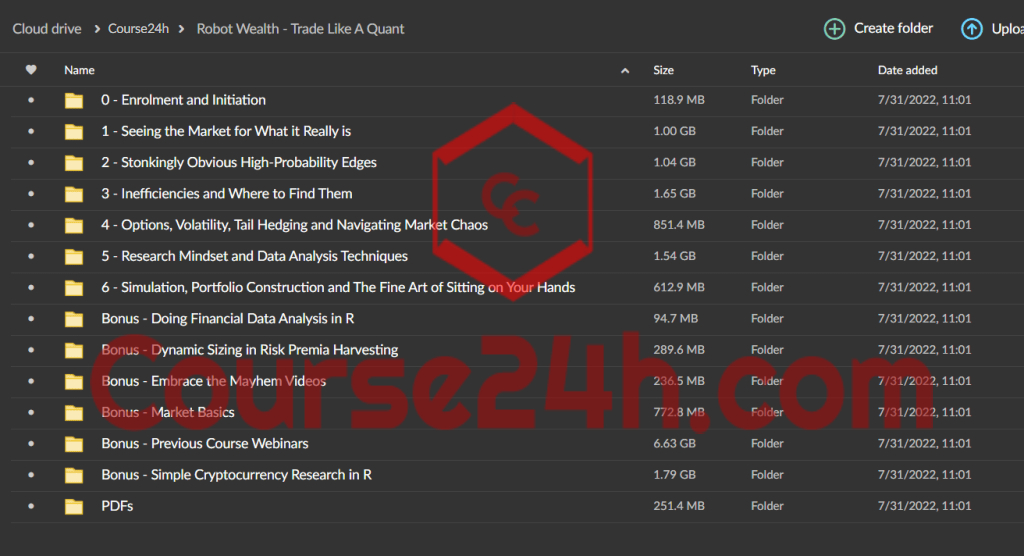Toggle favorite dot for 3 - Inefficiencies row
Viewport: 1024px width, 556px height.
click(x=31, y=194)
